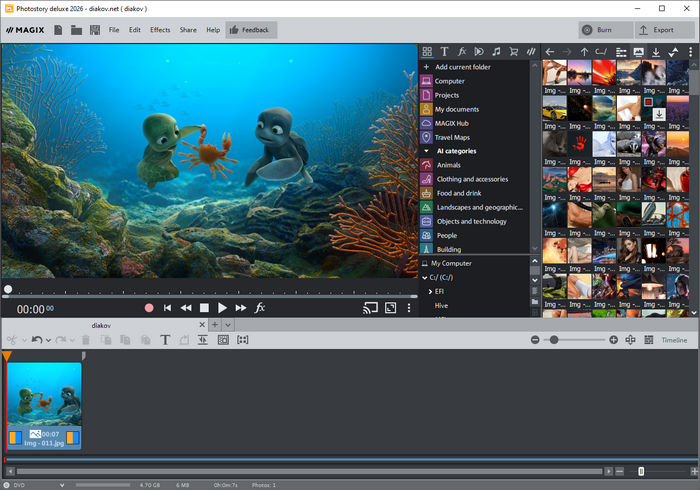
Task: Open the Effects menu
Action: pos(160,30)
